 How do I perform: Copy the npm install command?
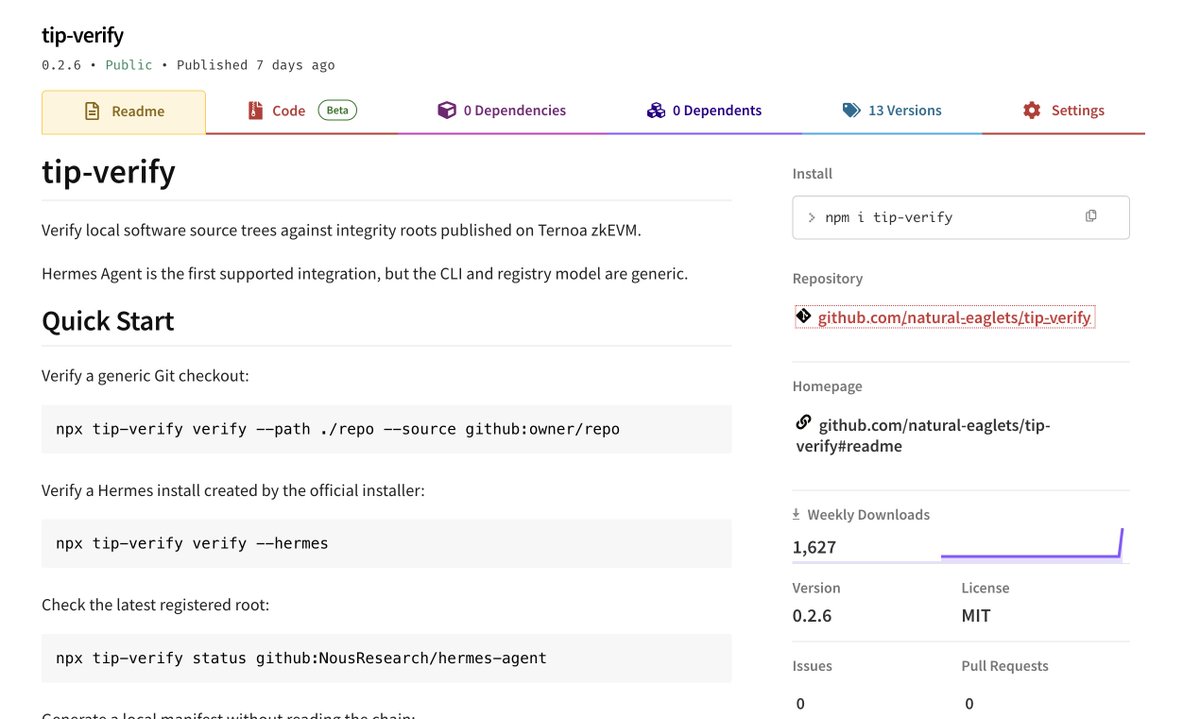1091,216
